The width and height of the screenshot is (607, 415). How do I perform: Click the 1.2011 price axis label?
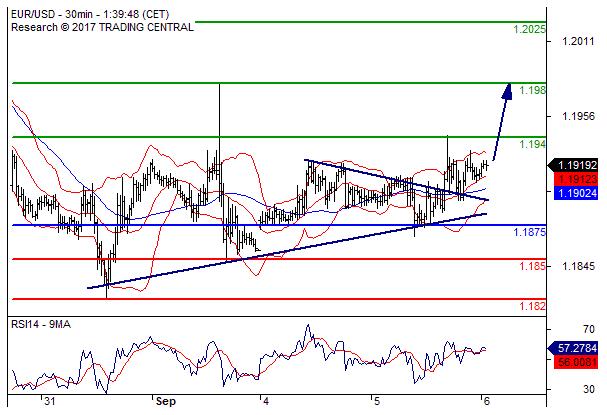click(x=578, y=41)
